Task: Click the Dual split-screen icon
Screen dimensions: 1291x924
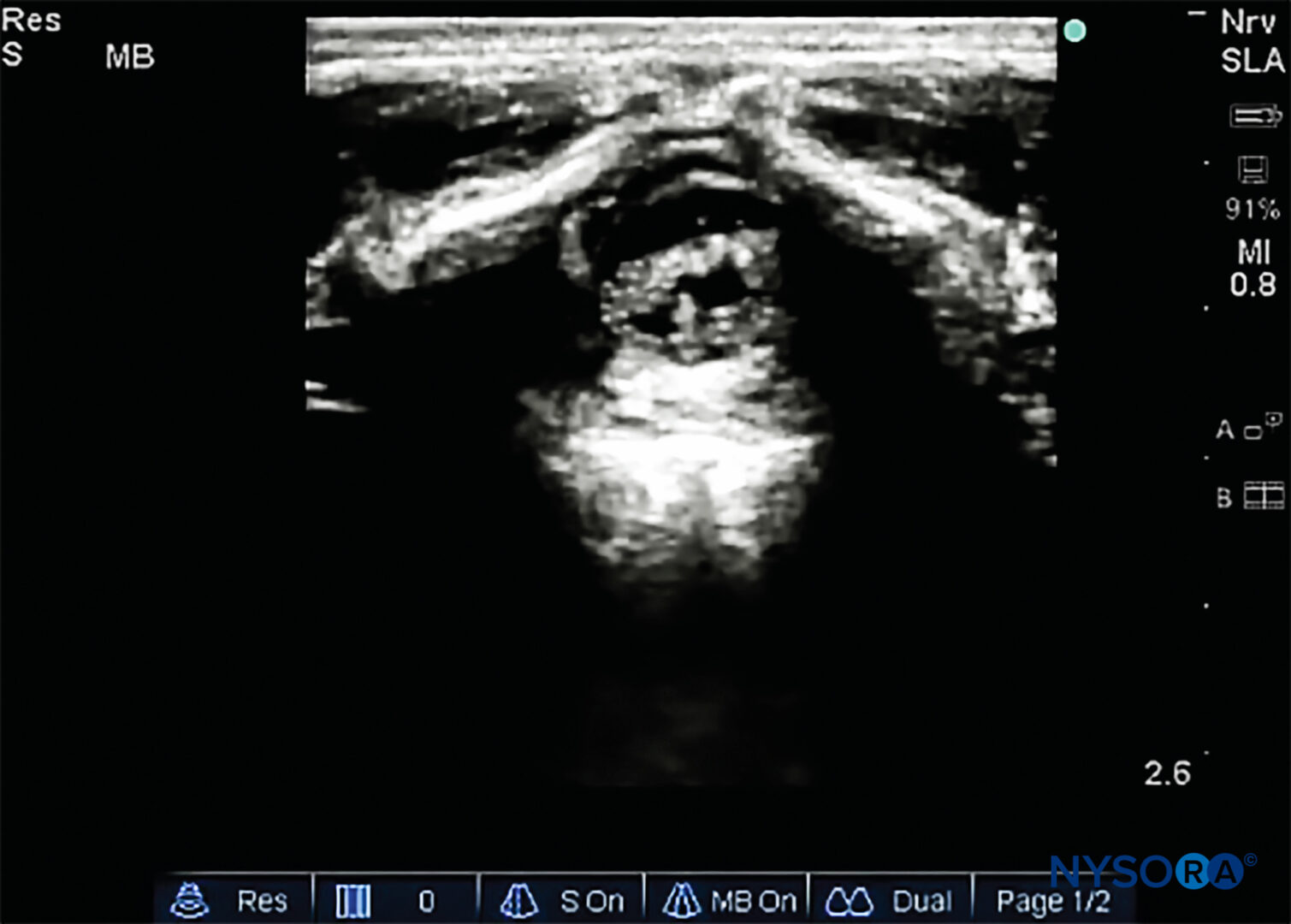Action: [x=849, y=902]
